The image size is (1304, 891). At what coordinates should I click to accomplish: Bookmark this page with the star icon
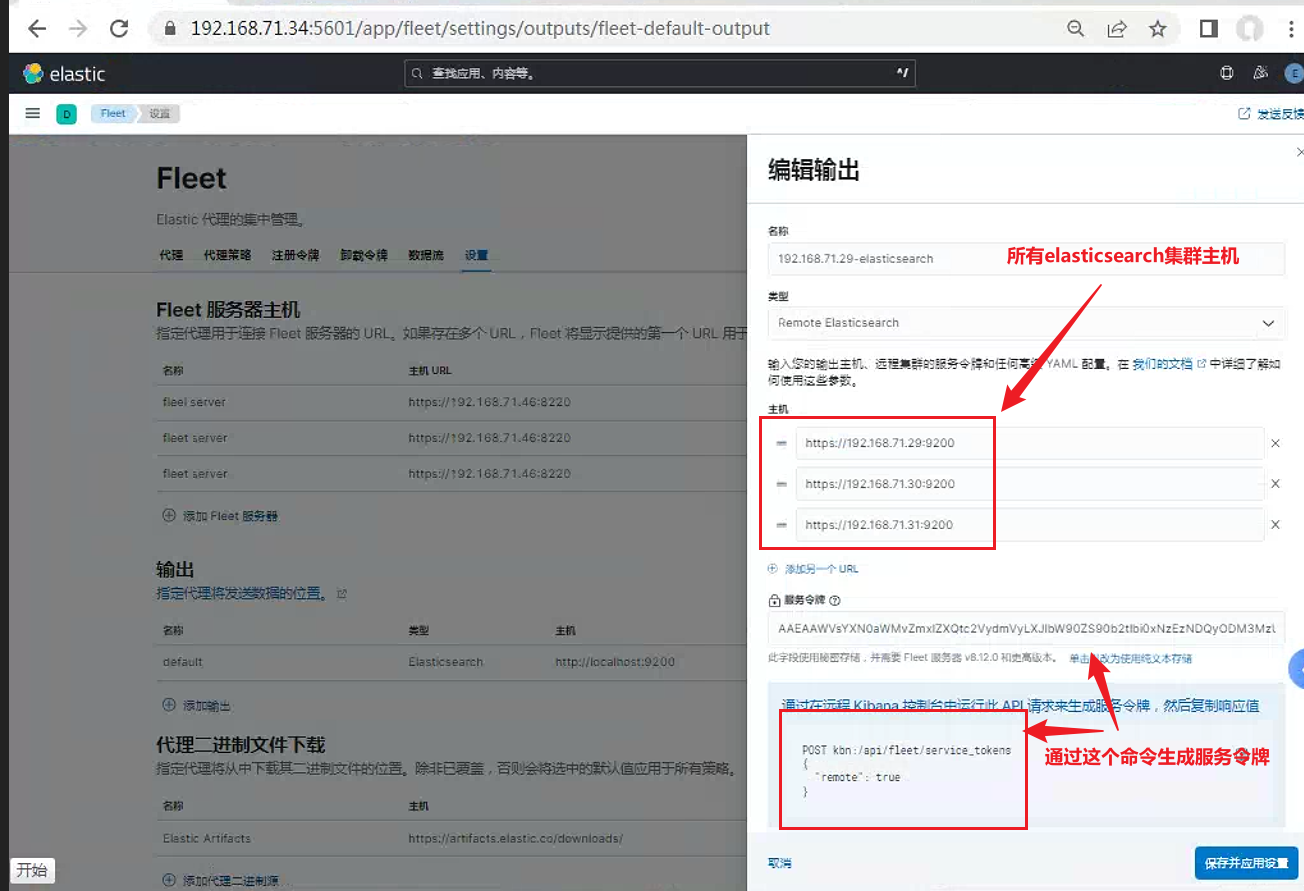(1158, 29)
